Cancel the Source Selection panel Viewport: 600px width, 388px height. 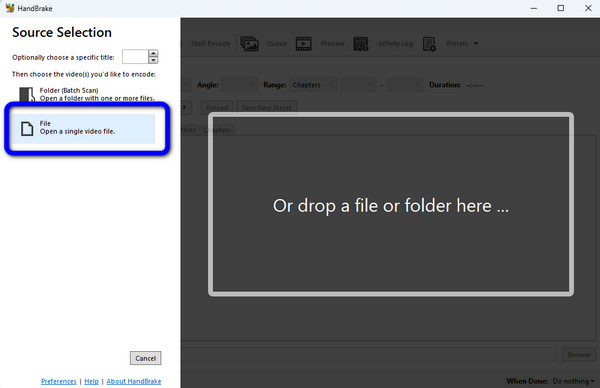coord(145,358)
